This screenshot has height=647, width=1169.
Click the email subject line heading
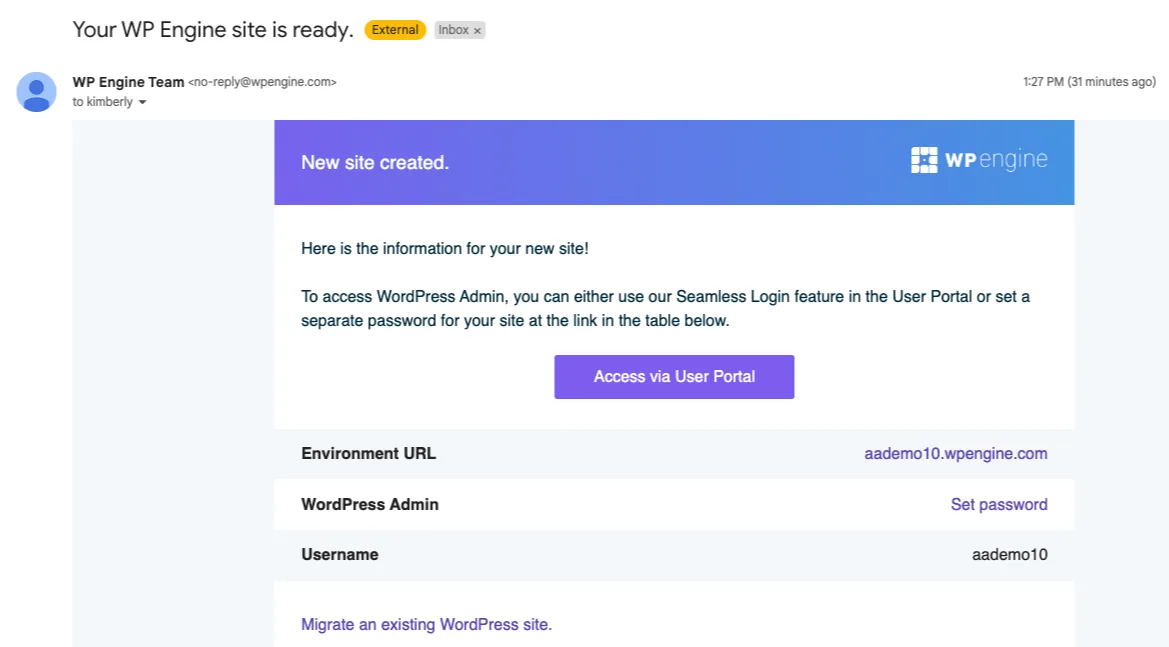click(213, 30)
